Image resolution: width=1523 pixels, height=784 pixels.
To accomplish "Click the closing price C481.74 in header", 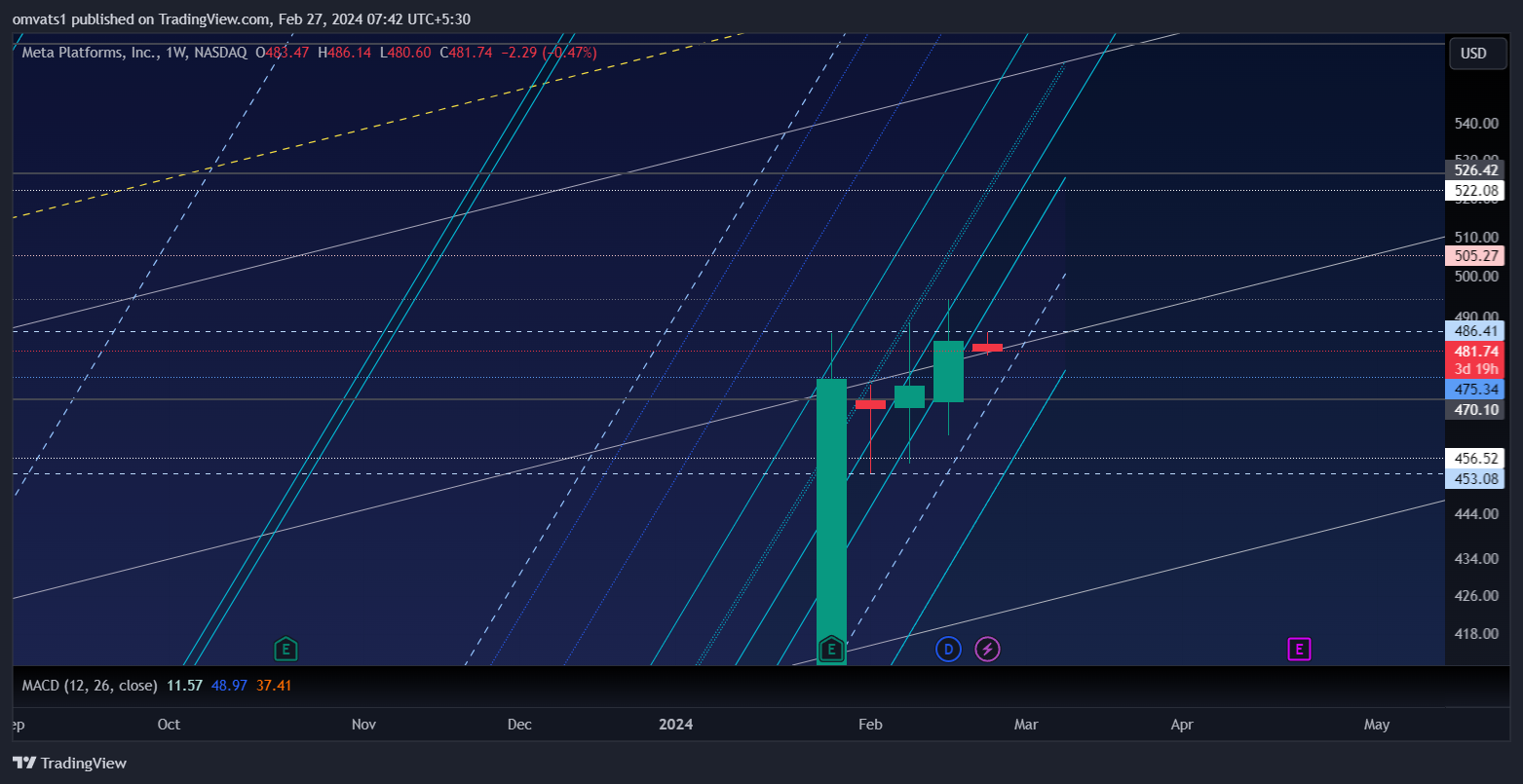I will click(x=467, y=53).
